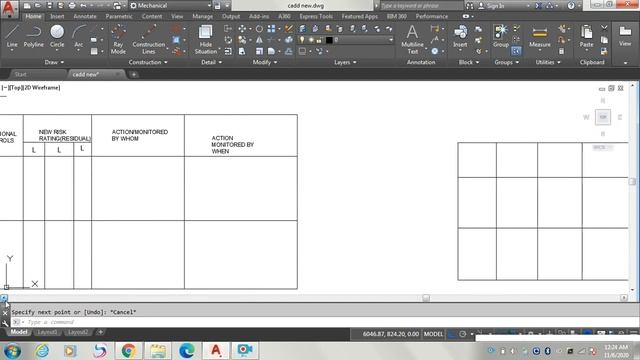Screen dimensions: 640x360
Task: Click the Plot (print) quick-access icon
Action: [72, 6]
